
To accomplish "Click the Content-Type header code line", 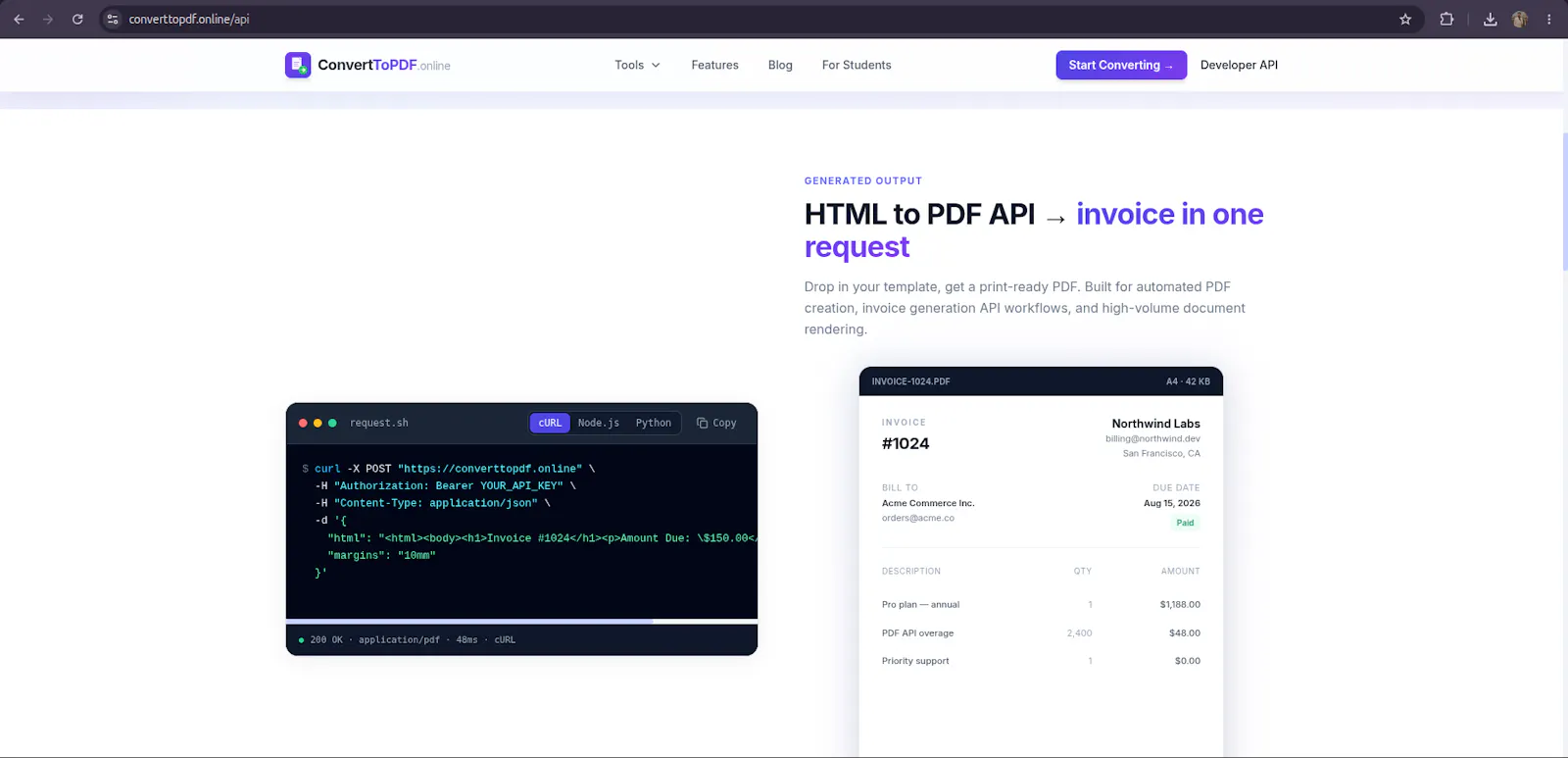I will 432,503.
